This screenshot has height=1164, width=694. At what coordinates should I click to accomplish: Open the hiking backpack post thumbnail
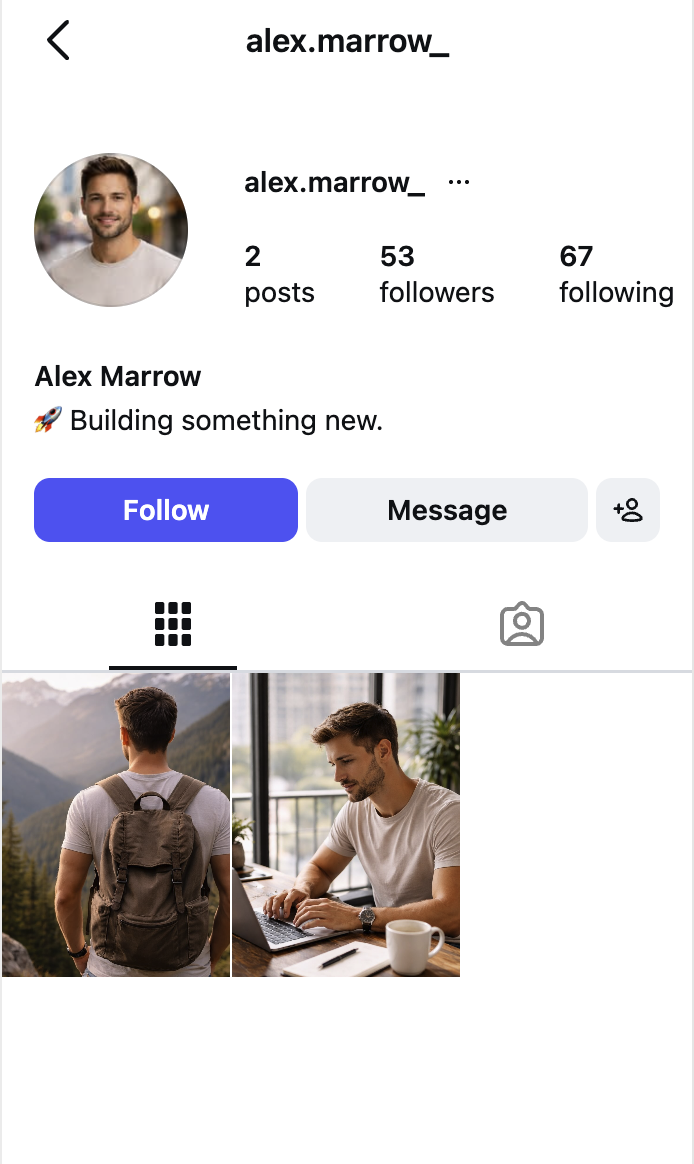coord(116,824)
